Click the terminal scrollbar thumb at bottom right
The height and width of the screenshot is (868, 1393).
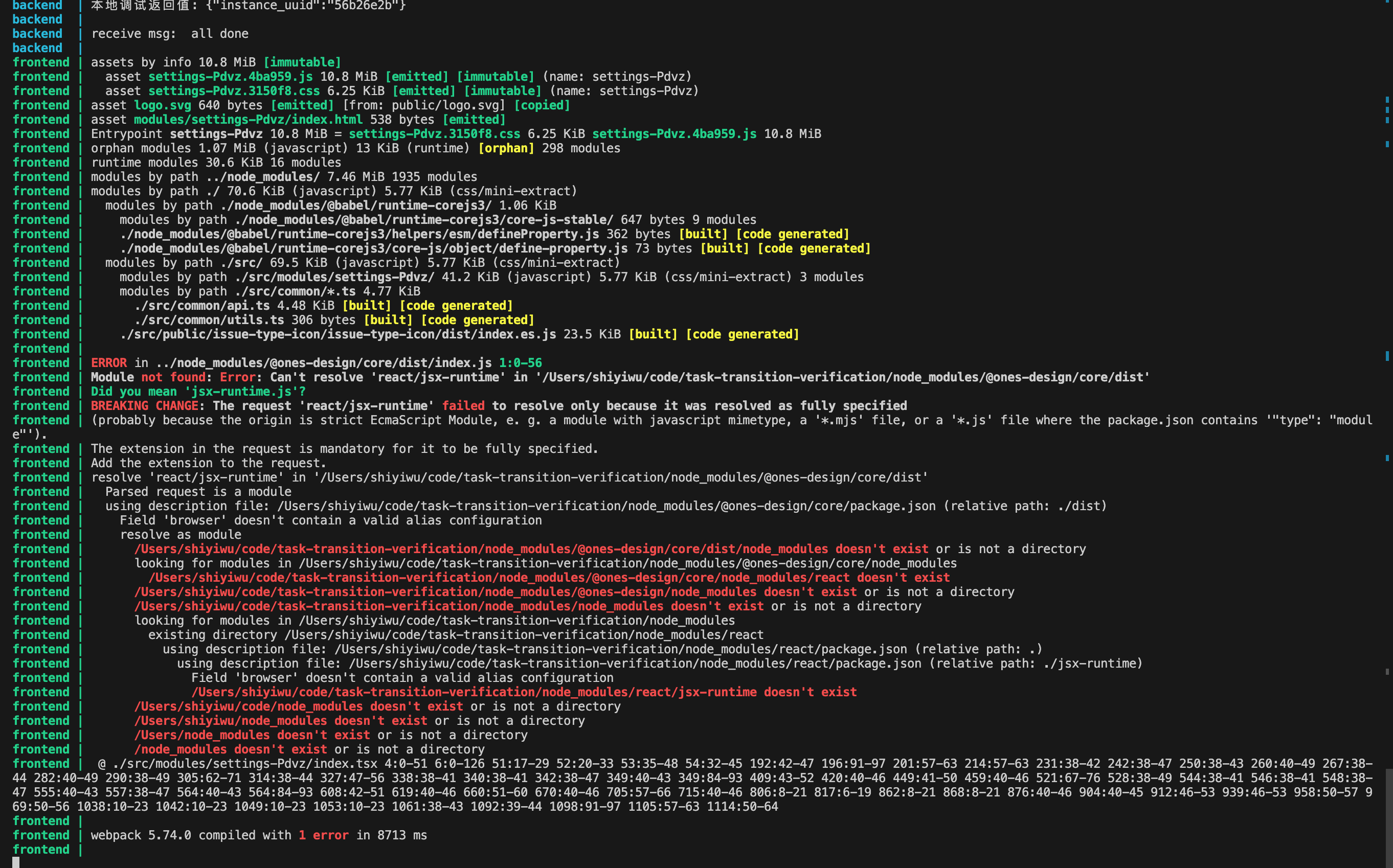coord(1389,818)
